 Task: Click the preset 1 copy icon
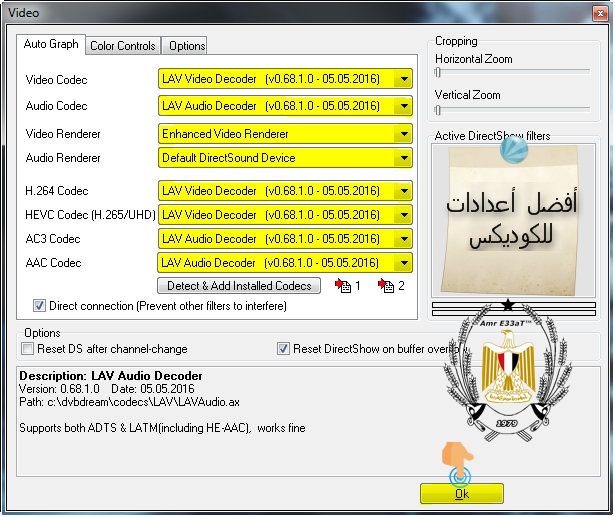tap(343, 286)
